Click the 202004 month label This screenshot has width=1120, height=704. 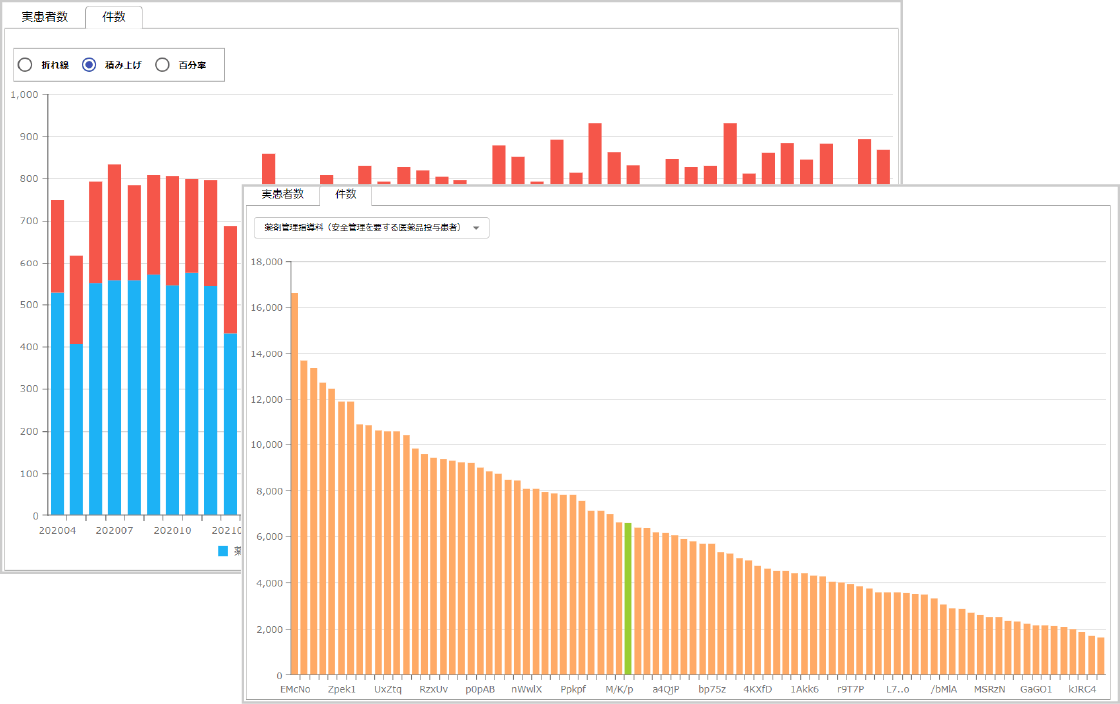coord(57,530)
